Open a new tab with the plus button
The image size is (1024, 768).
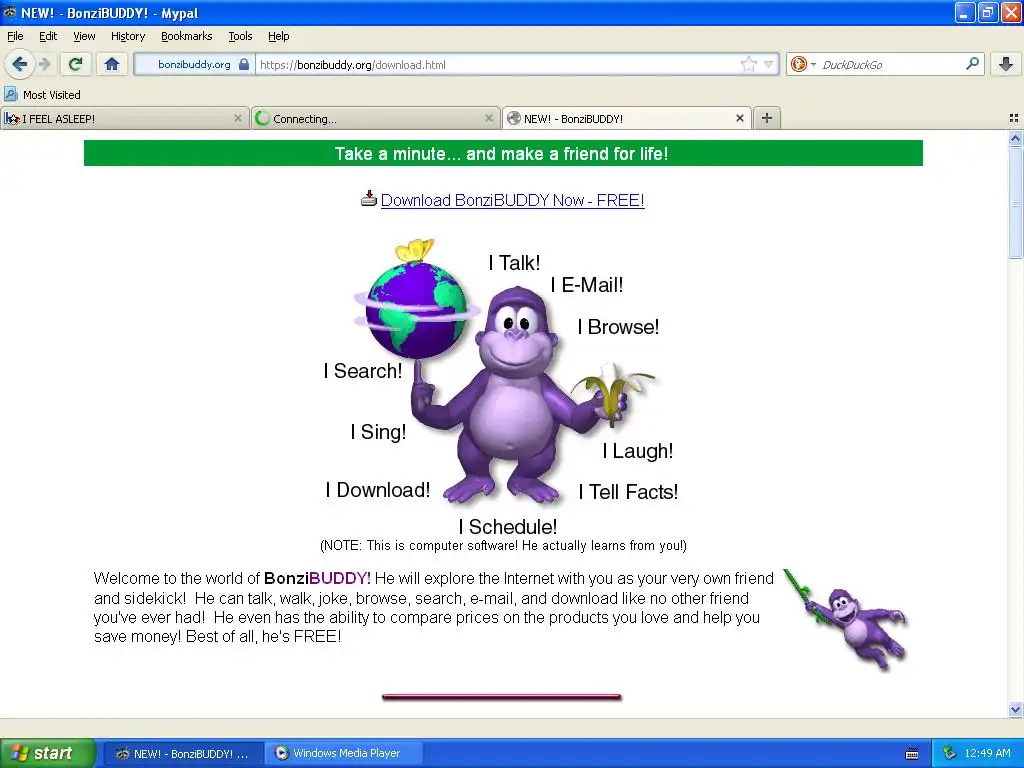tap(767, 118)
